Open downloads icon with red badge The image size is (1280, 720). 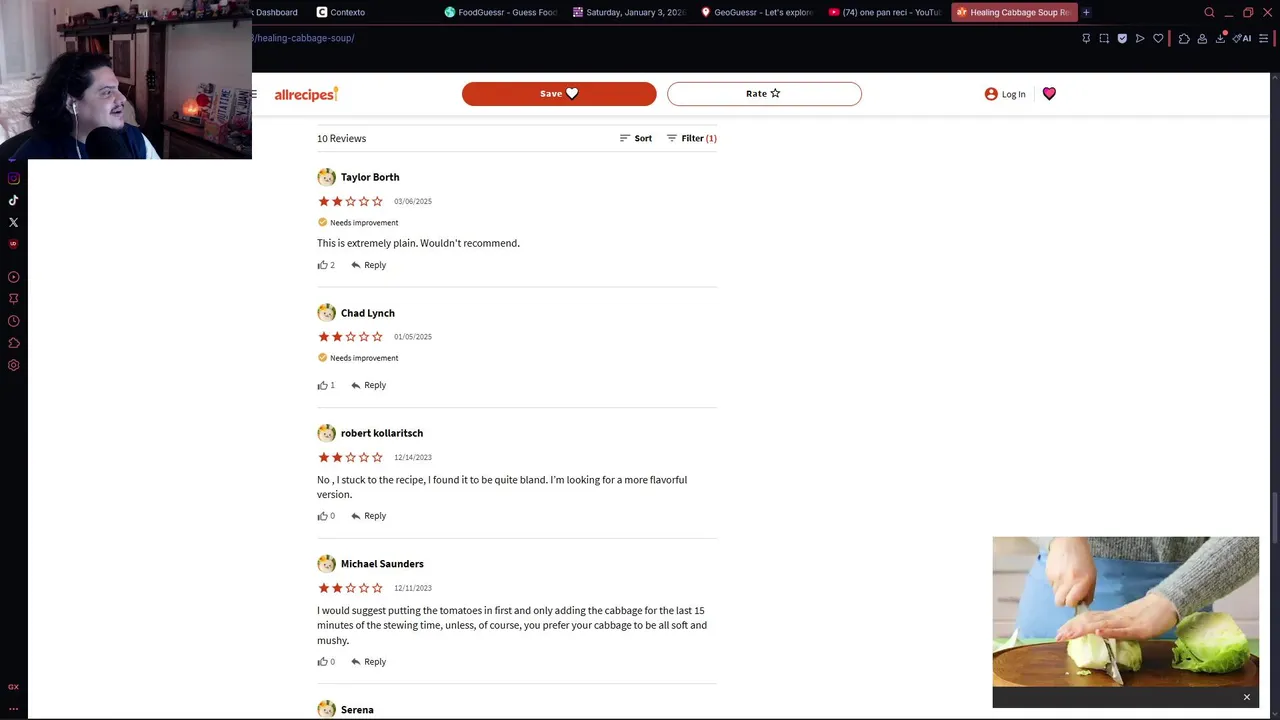point(1221,38)
